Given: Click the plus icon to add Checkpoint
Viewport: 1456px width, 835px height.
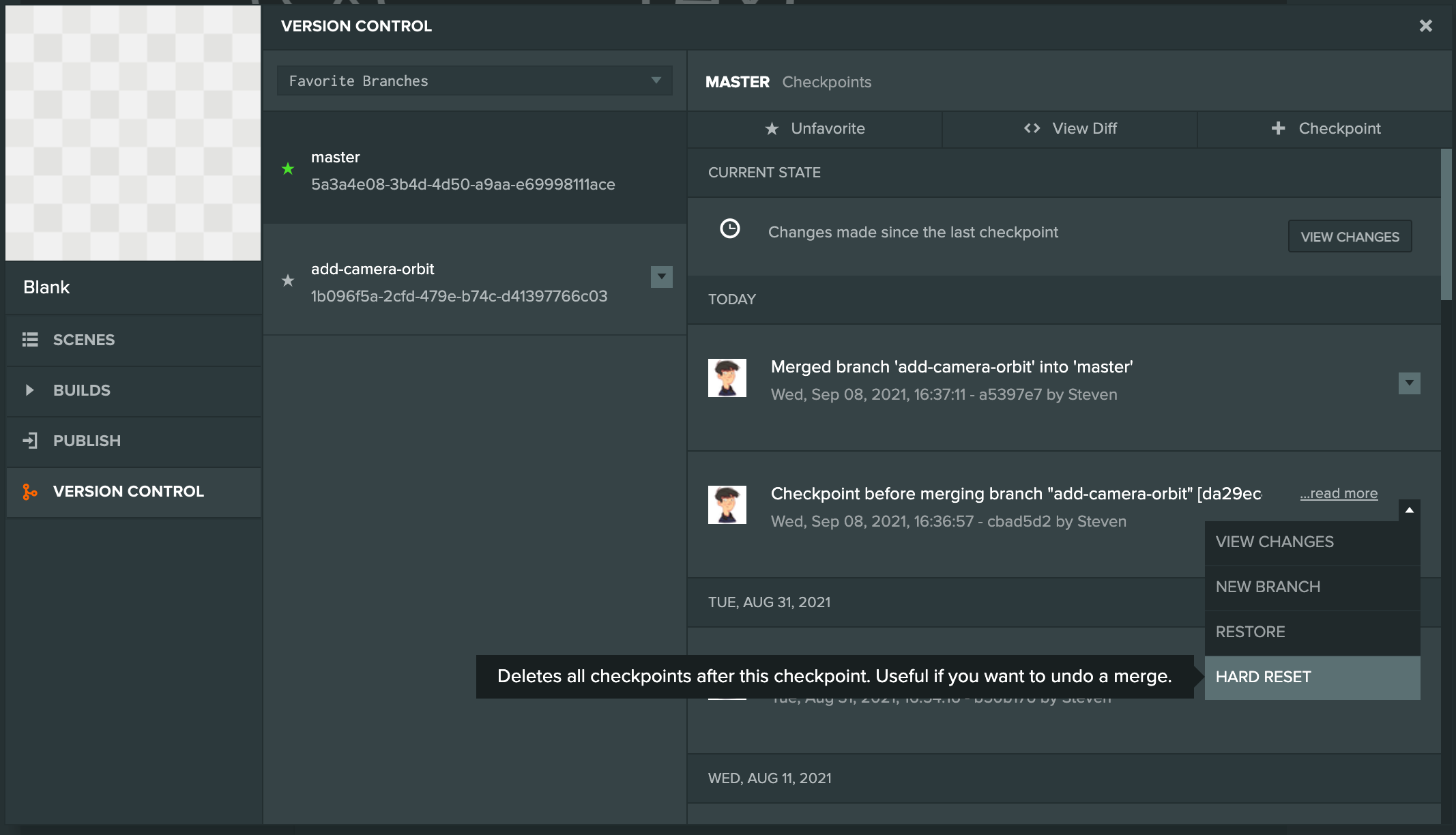Looking at the screenshot, I should [x=1278, y=128].
